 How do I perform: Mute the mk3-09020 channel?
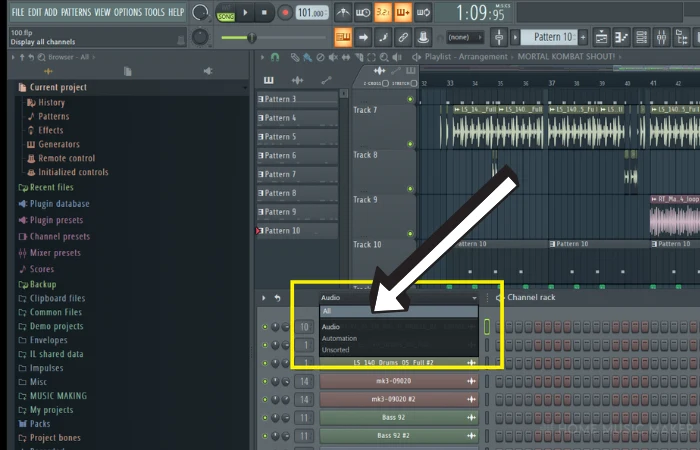pos(265,381)
